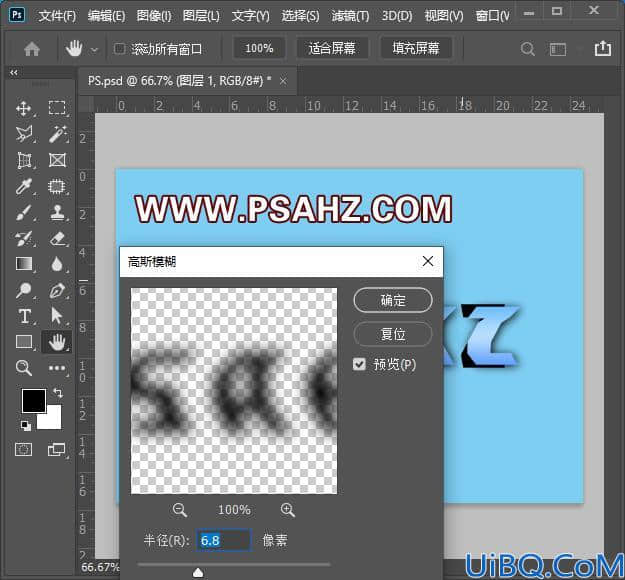Open the 文字(Y) menu
The height and width of the screenshot is (580, 625).
[251, 16]
